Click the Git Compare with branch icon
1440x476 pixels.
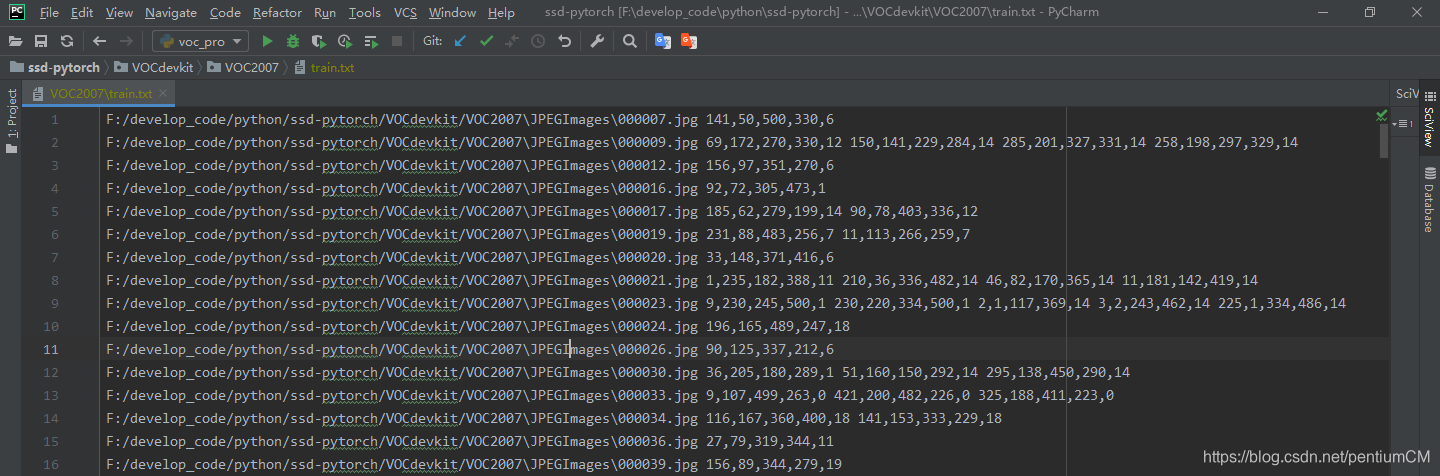pyautogui.click(x=512, y=41)
